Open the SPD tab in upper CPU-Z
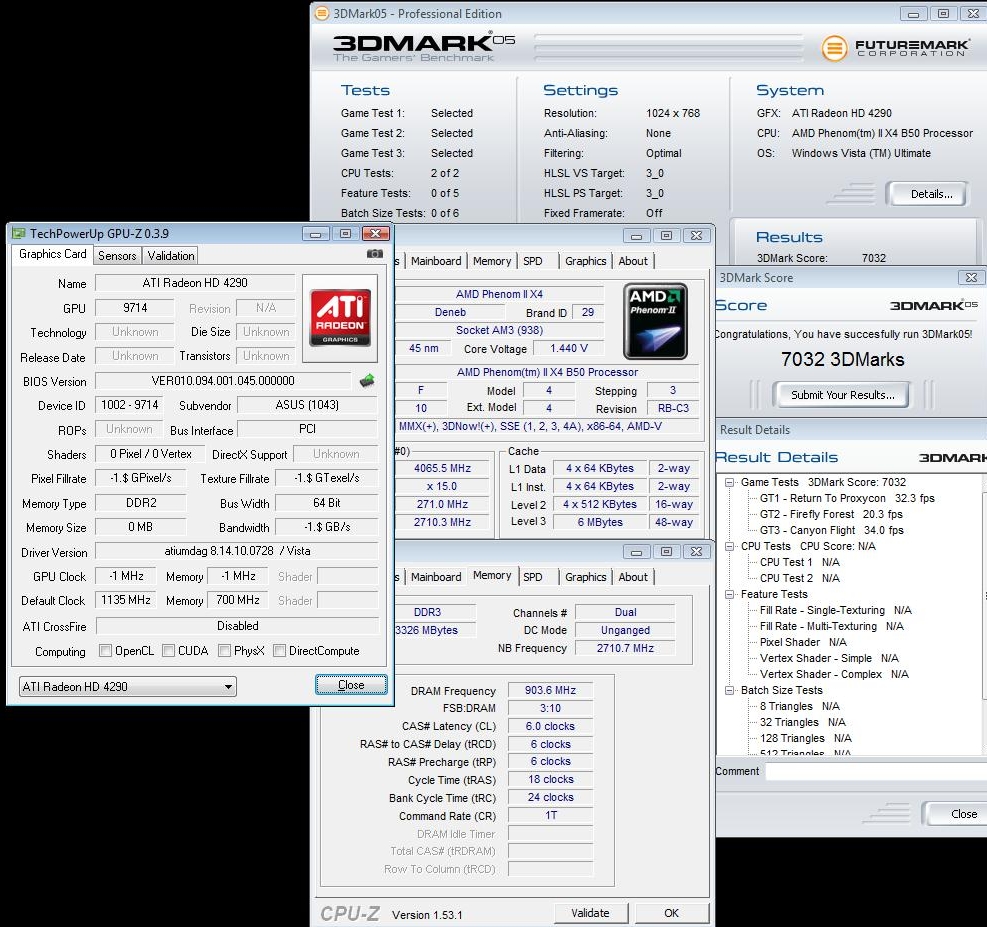Screen dimensions: 987x927 coord(533,261)
